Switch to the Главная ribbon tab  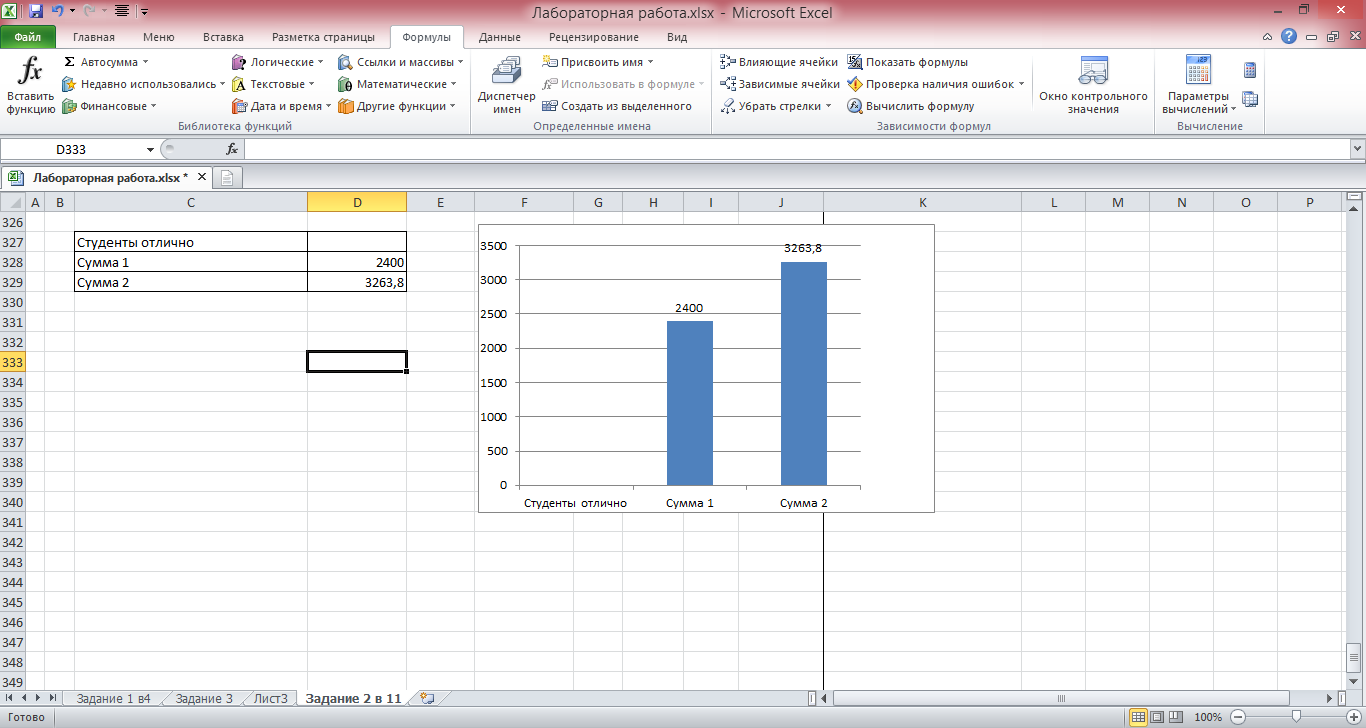94,37
